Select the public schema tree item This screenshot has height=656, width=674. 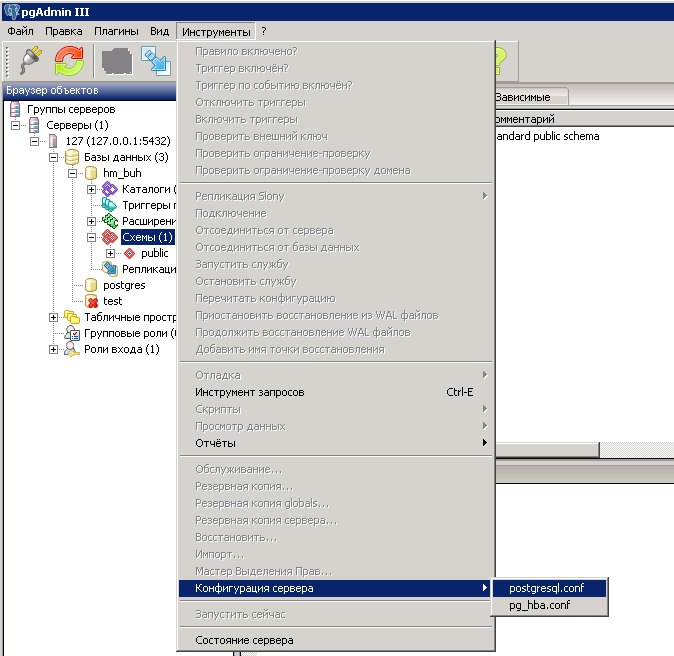click(155, 254)
